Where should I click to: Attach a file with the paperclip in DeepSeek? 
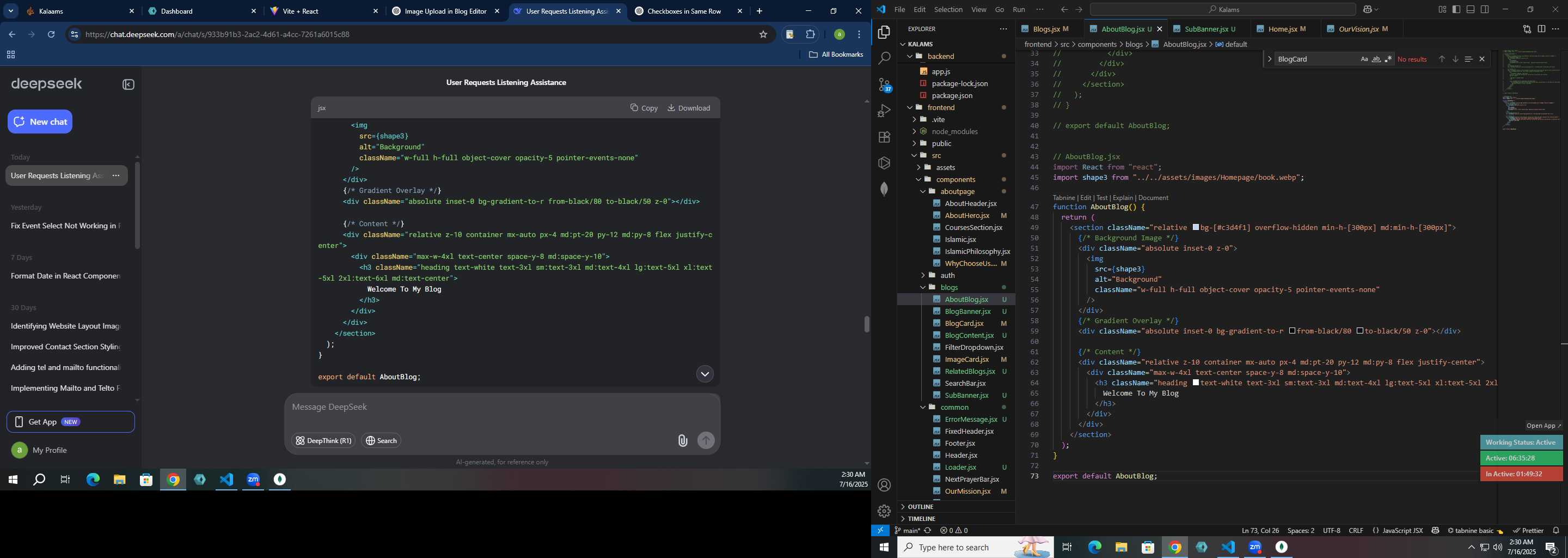click(x=682, y=440)
